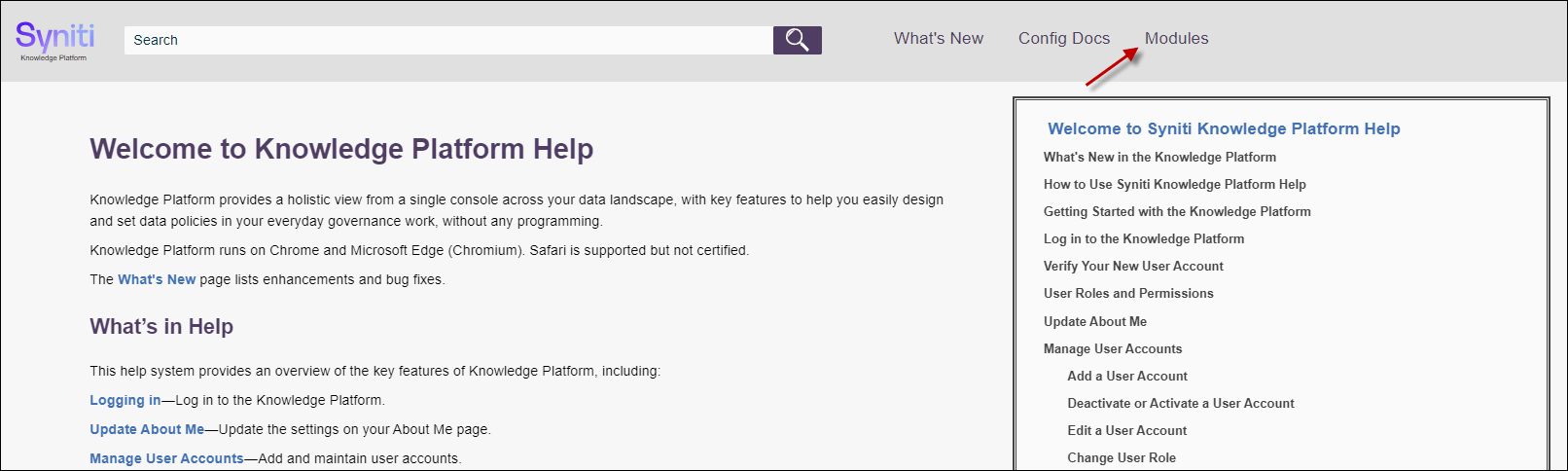Select Update About Me in contents panel

pyautogui.click(x=1095, y=321)
